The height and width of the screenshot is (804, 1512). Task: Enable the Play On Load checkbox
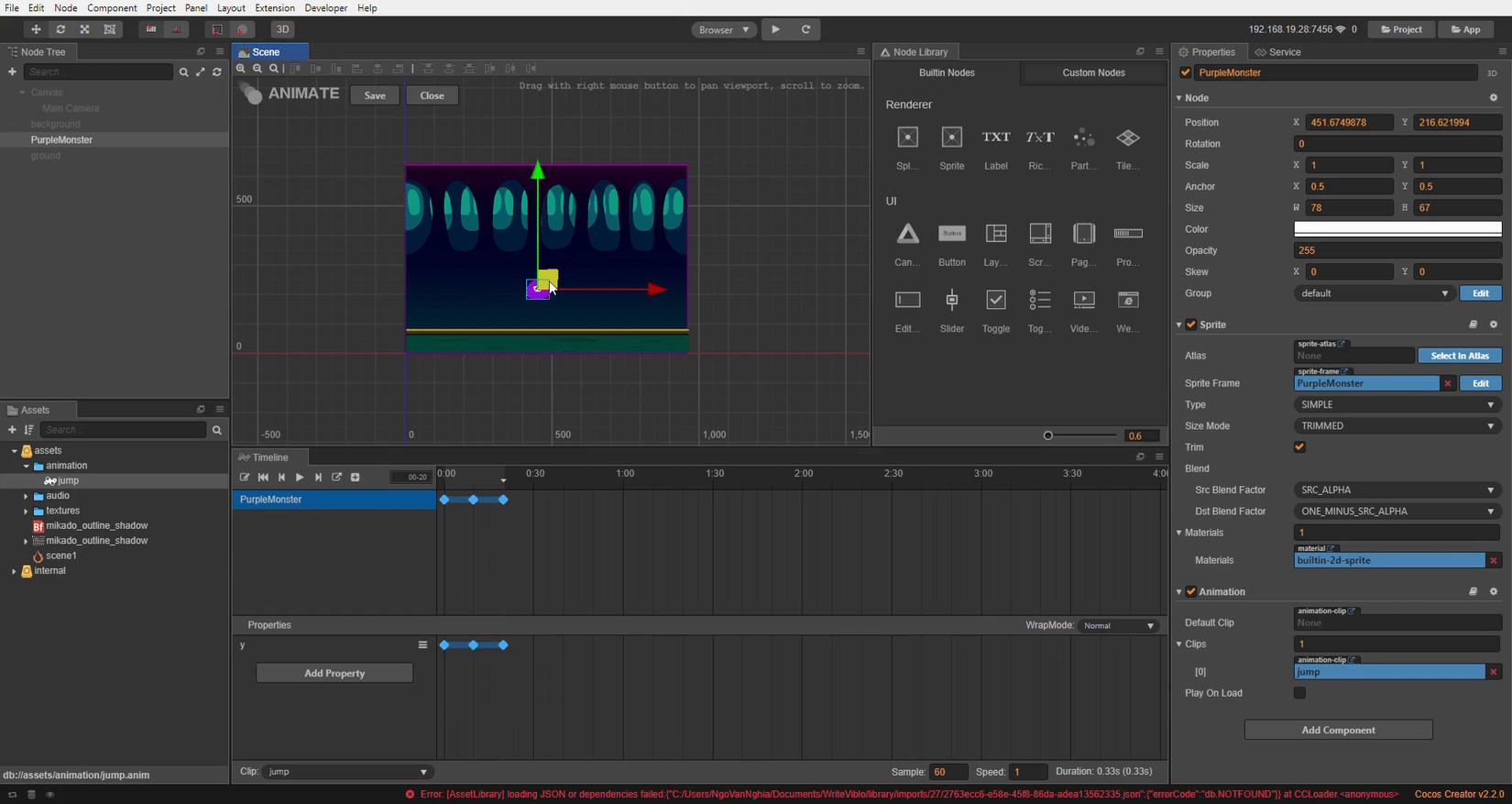(1298, 693)
